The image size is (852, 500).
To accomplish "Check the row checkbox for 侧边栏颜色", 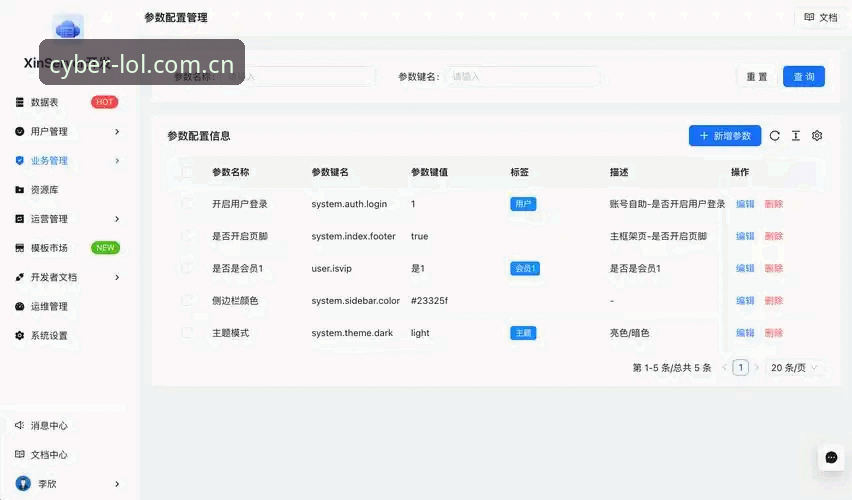I will (187, 301).
